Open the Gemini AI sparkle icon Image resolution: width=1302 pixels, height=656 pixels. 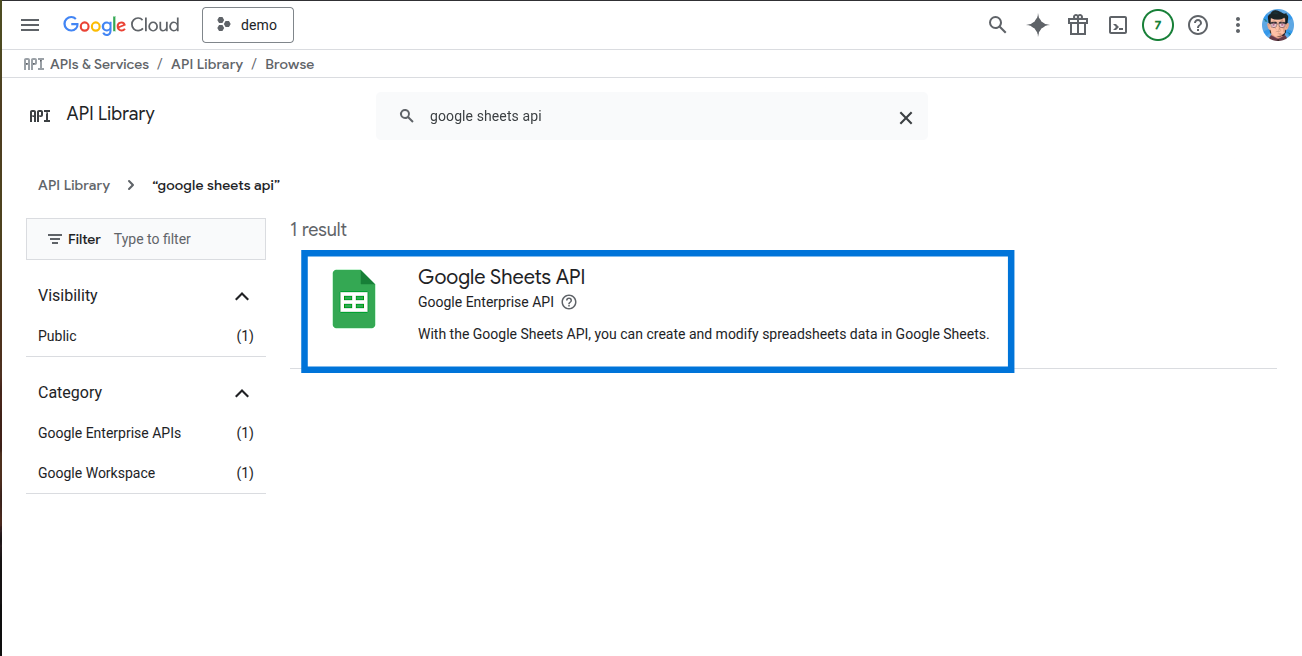click(1038, 25)
